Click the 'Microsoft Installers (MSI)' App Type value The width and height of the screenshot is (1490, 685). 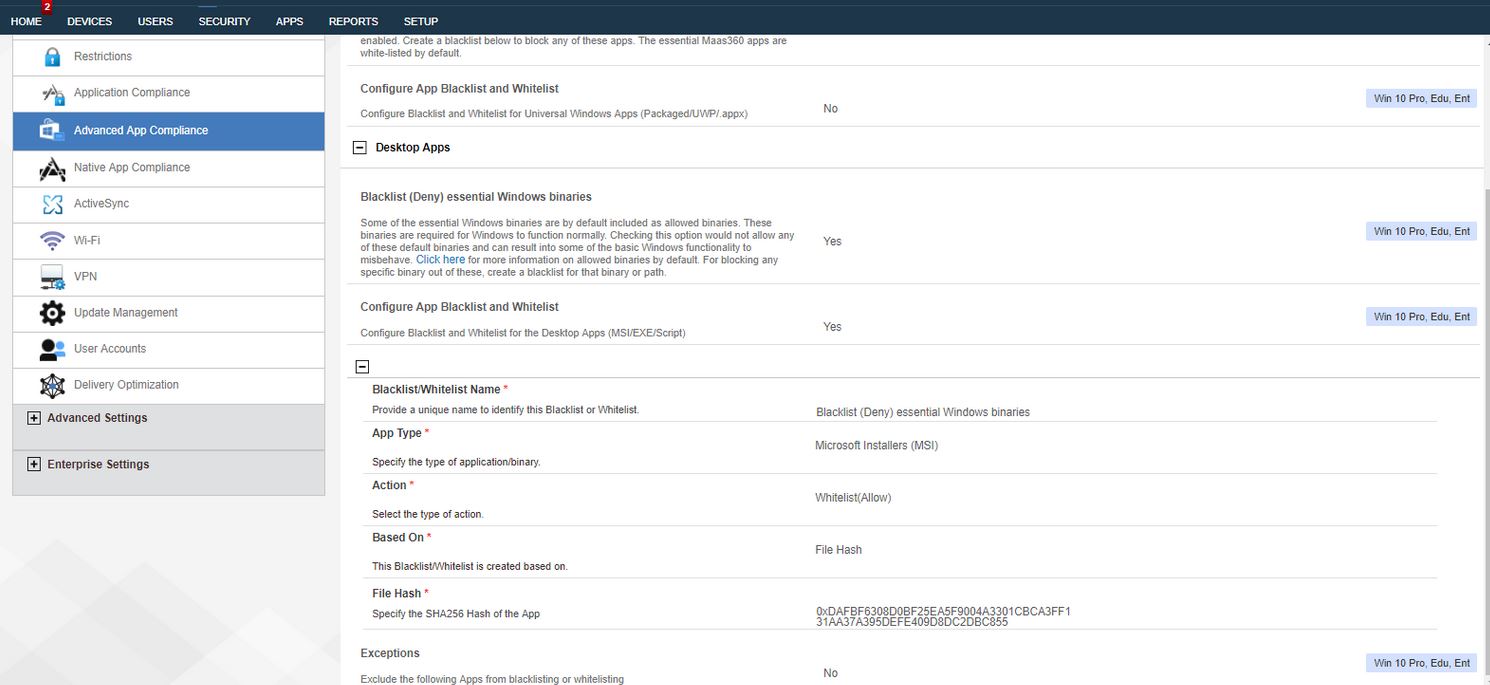tap(877, 446)
